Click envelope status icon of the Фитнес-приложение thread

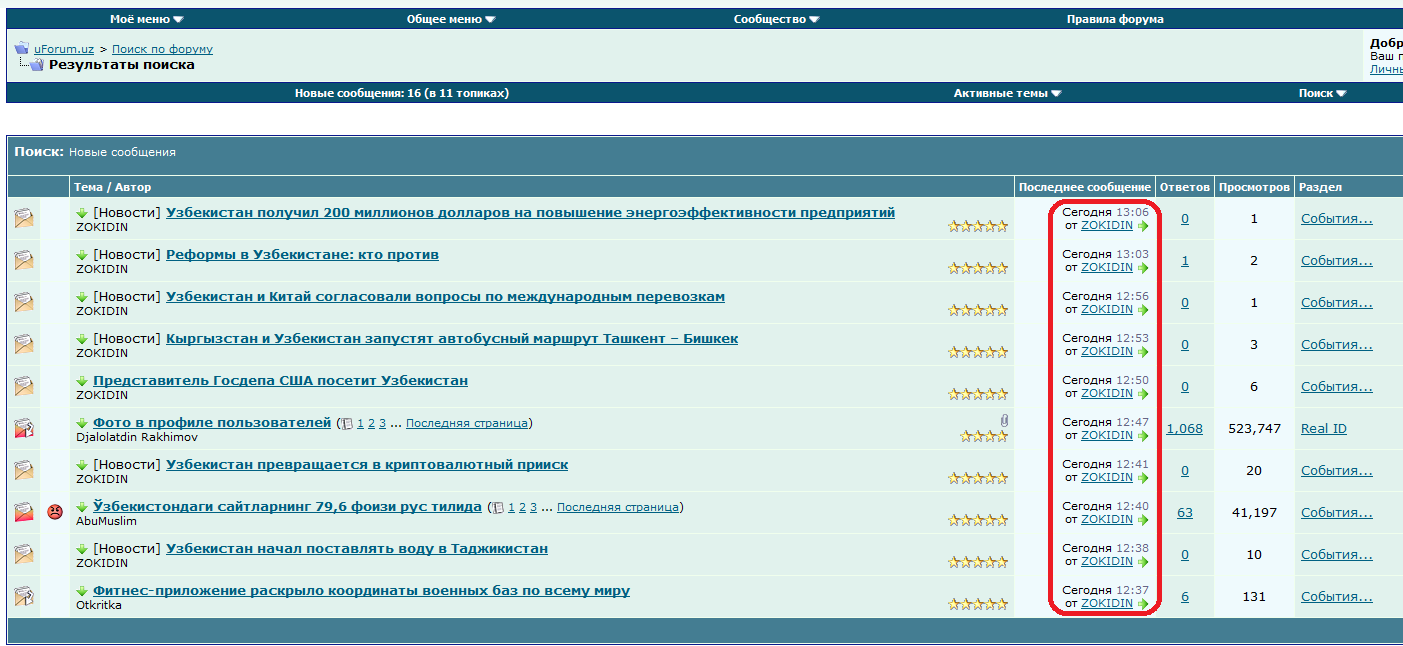click(24, 596)
